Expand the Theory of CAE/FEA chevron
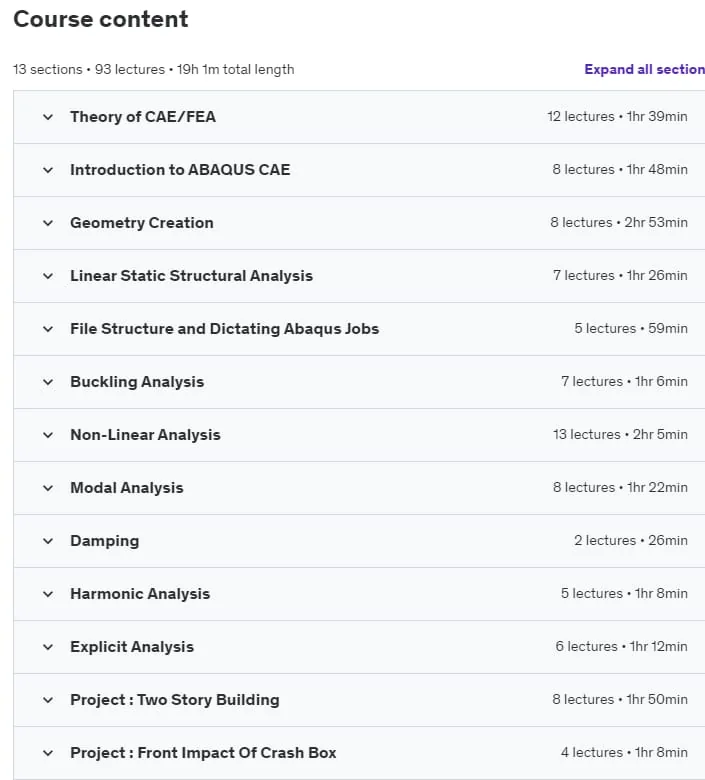 (48, 117)
